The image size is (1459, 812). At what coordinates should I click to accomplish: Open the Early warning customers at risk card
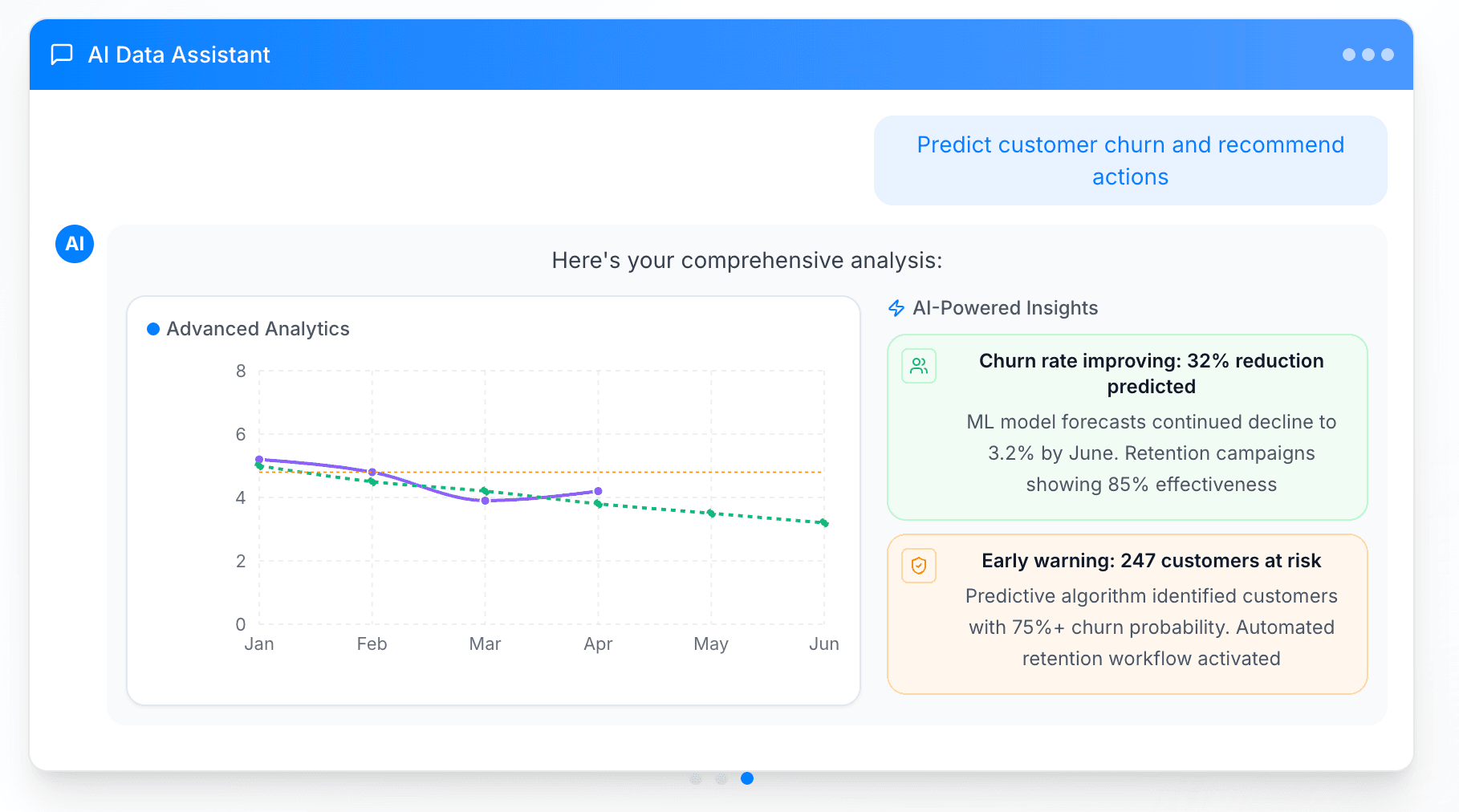pos(1127,614)
